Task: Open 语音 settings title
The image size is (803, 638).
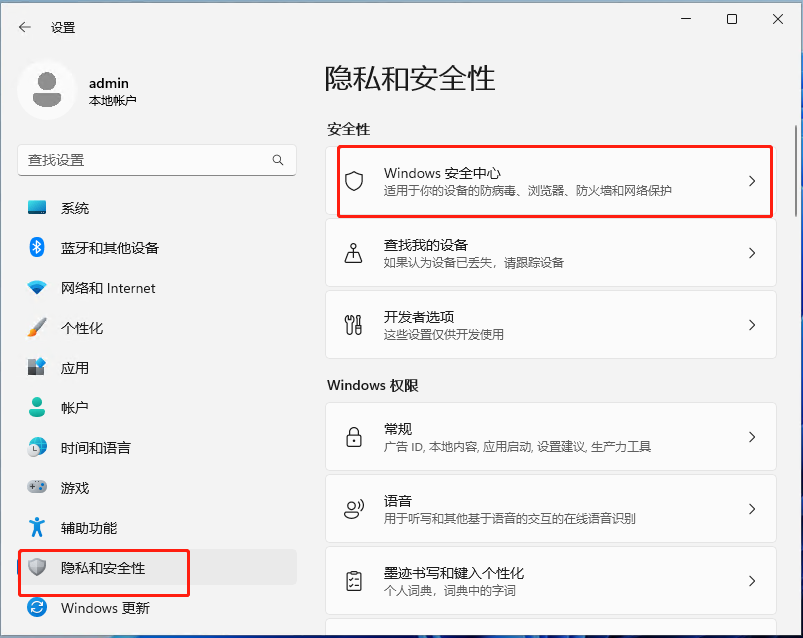Action: (398, 501)
